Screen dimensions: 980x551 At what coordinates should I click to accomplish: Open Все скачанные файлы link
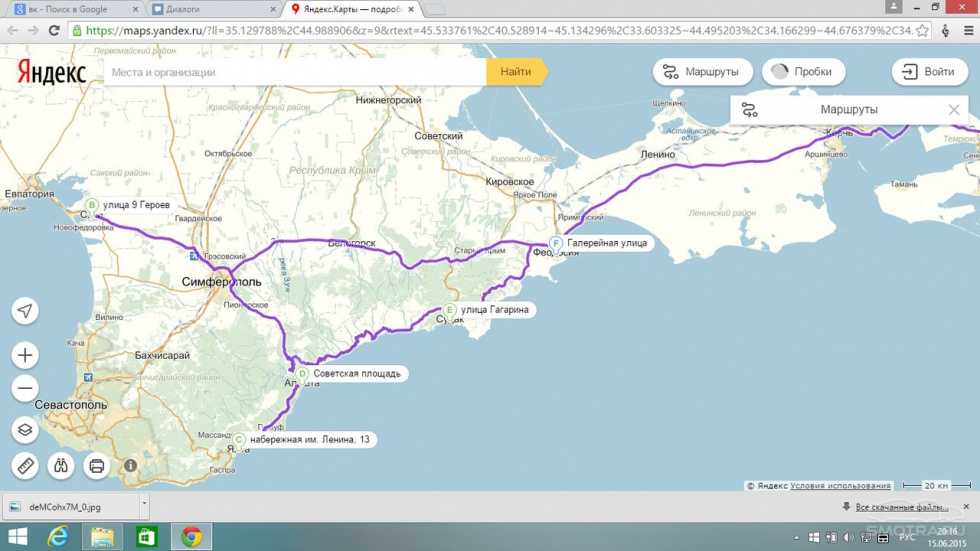tap(901, 507)
